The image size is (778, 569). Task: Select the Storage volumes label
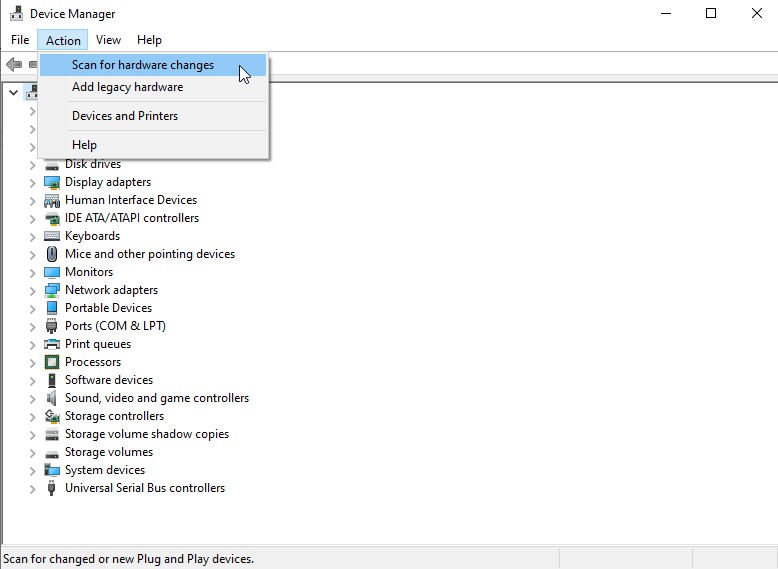point(109,452)
